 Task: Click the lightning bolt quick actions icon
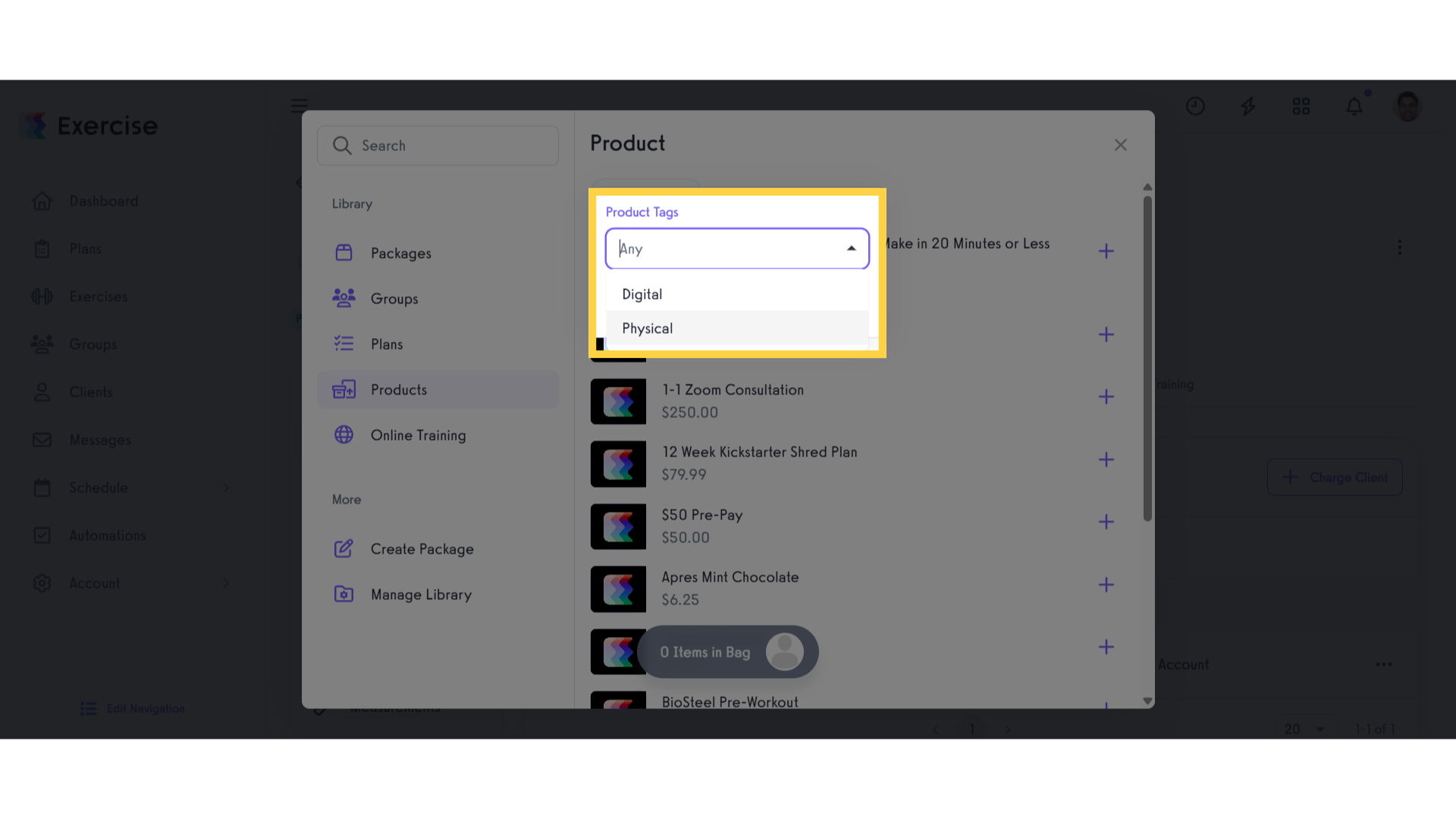pyautogui.click(x=1248, y=106)
